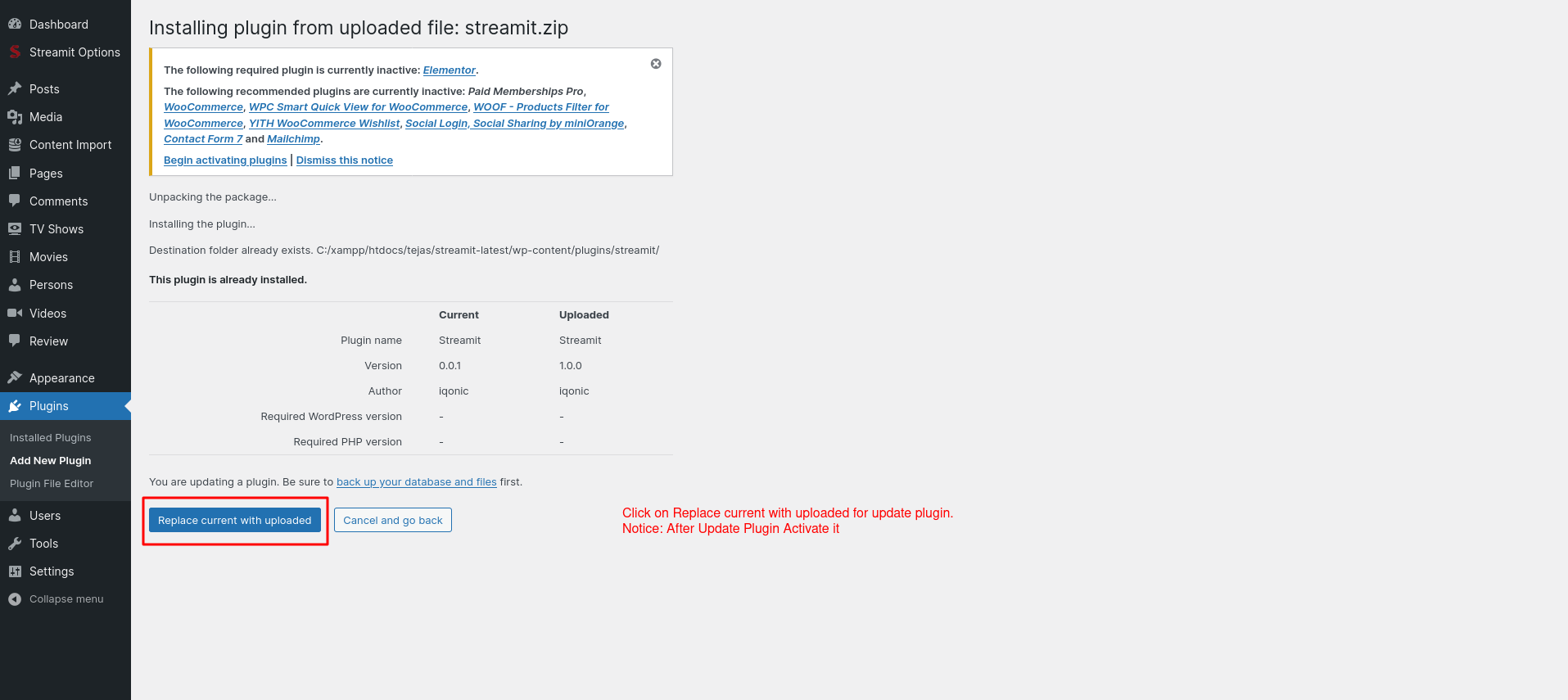
Task: Click Videos menu label
Action: (47, 314)
